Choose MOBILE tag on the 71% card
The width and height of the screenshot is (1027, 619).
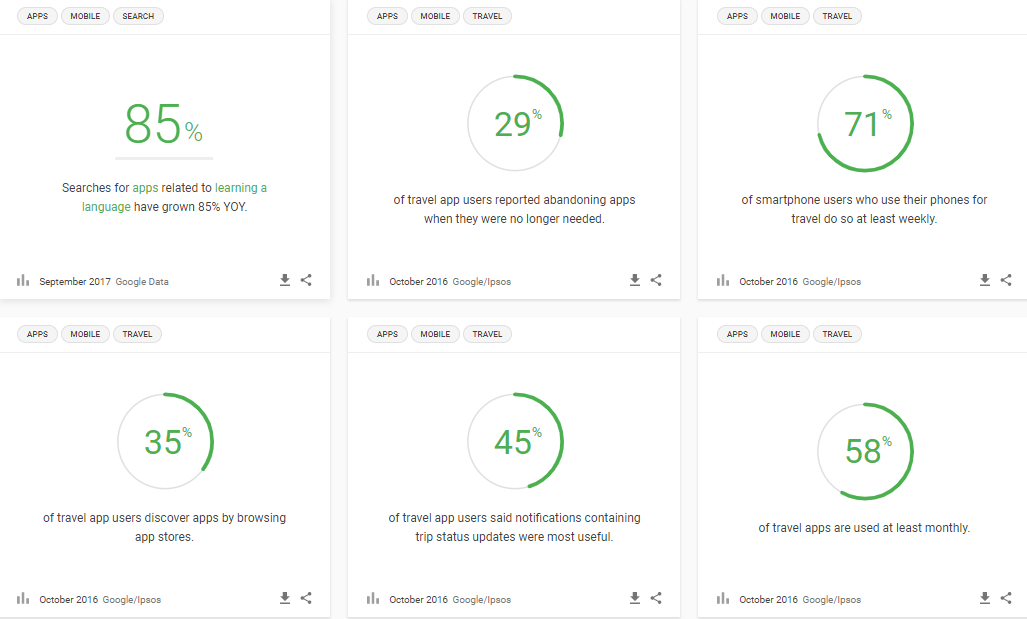click(x=785, y=16)
